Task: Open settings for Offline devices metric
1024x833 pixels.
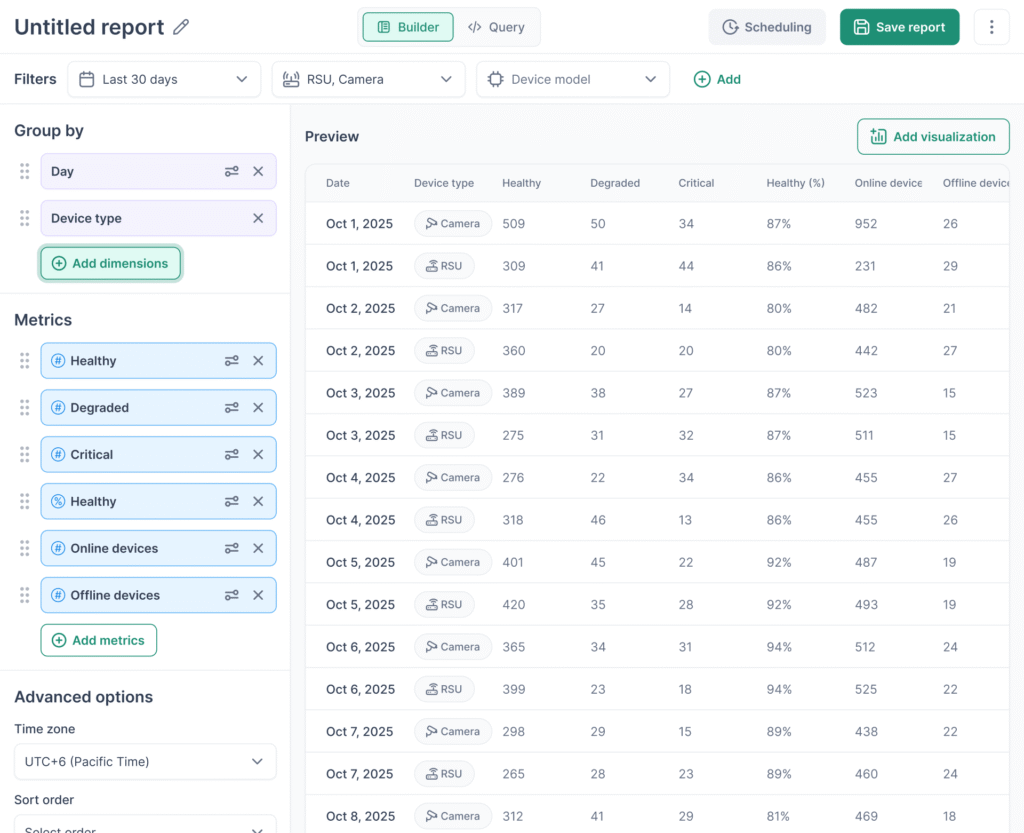Action: tap(232, 595)
